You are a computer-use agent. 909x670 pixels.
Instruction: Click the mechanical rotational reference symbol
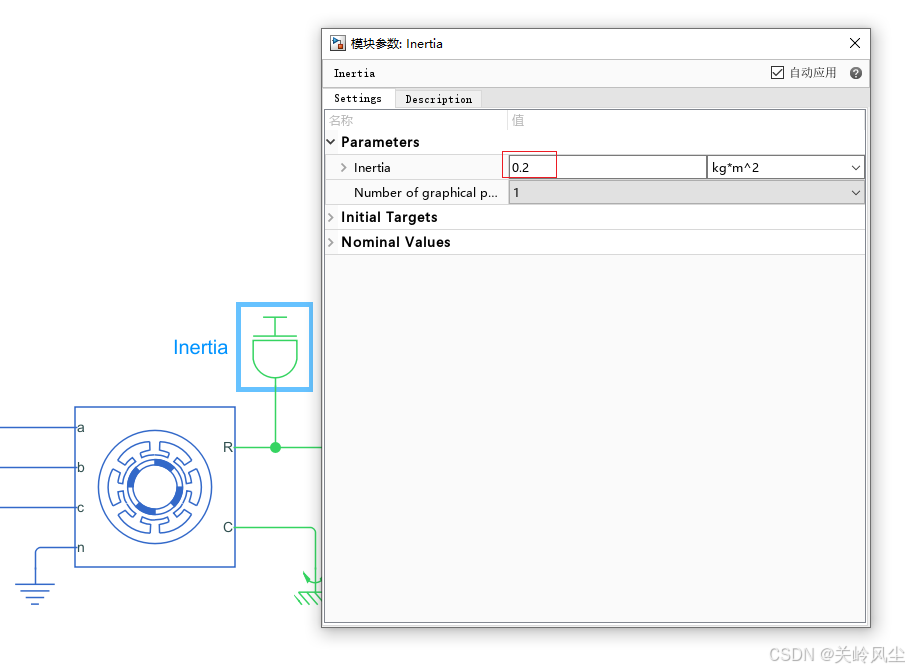tap(308, 590)
